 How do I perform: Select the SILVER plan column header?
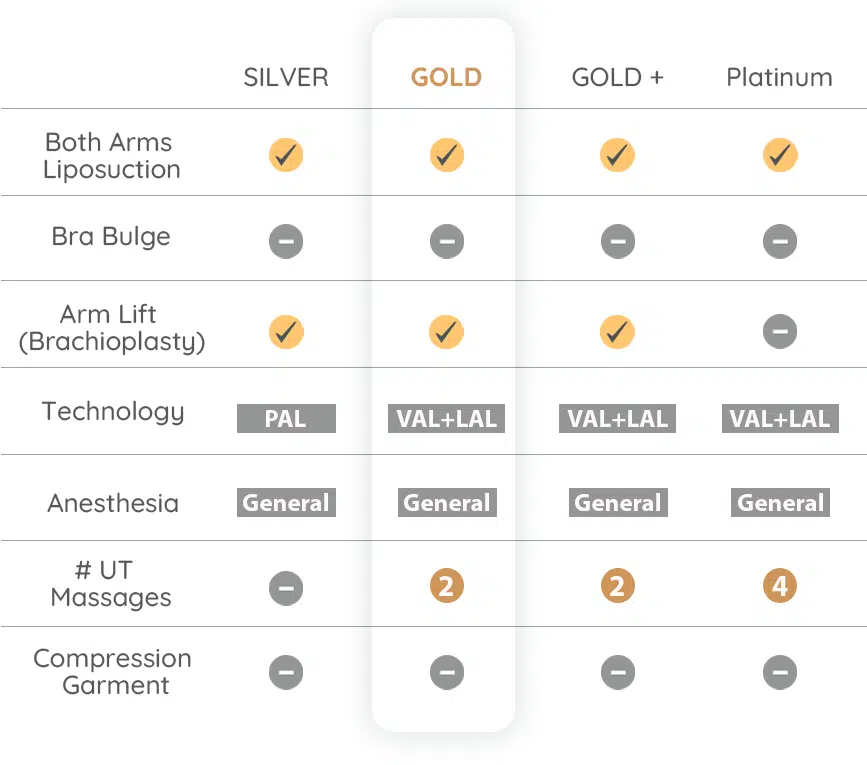286,78
